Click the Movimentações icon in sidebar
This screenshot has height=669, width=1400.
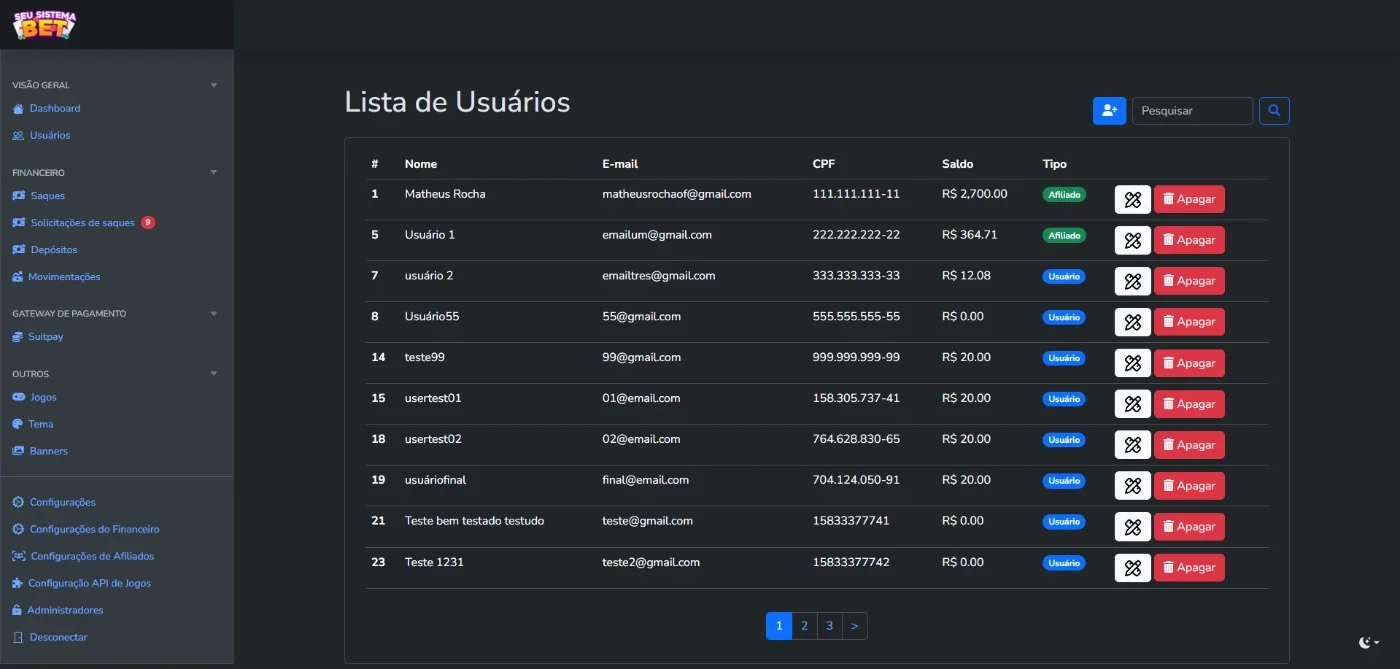coord(18,277)
